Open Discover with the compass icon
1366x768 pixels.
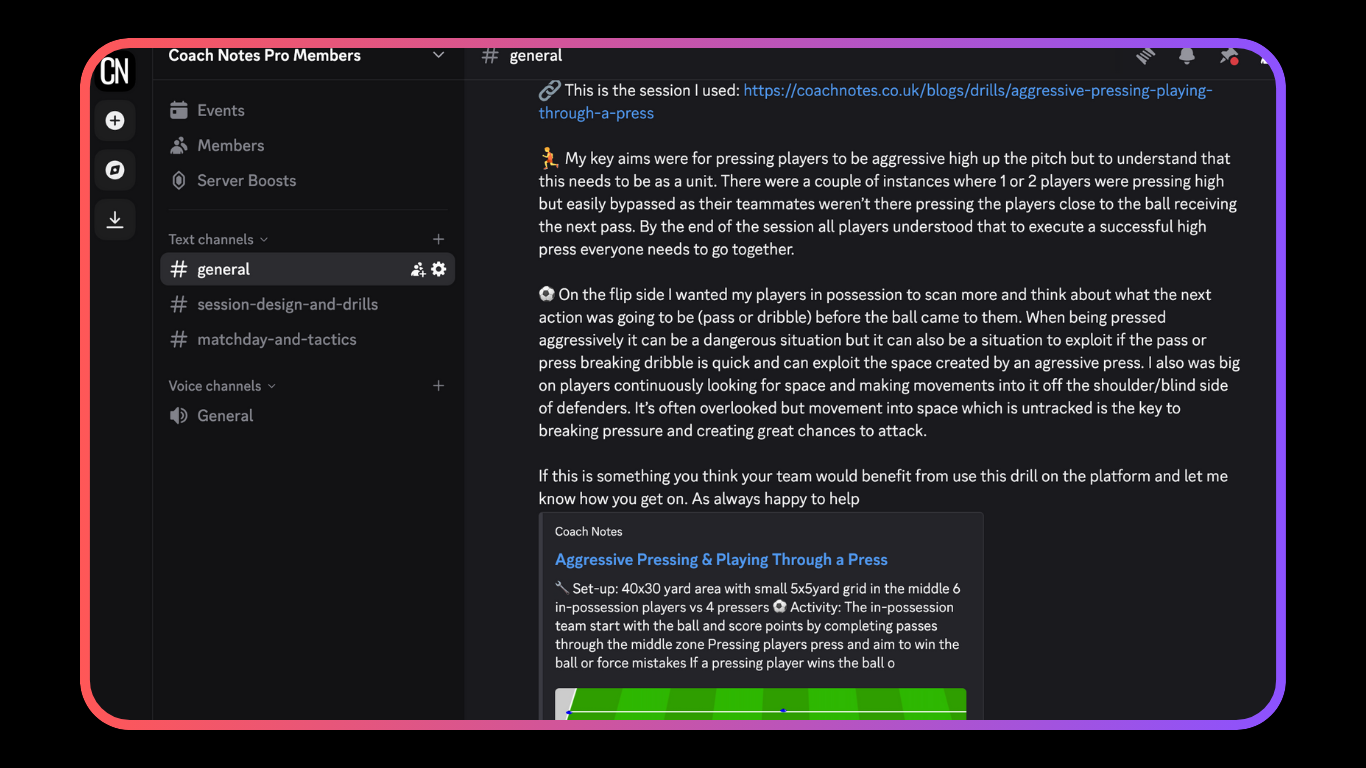tap(115, 170)
